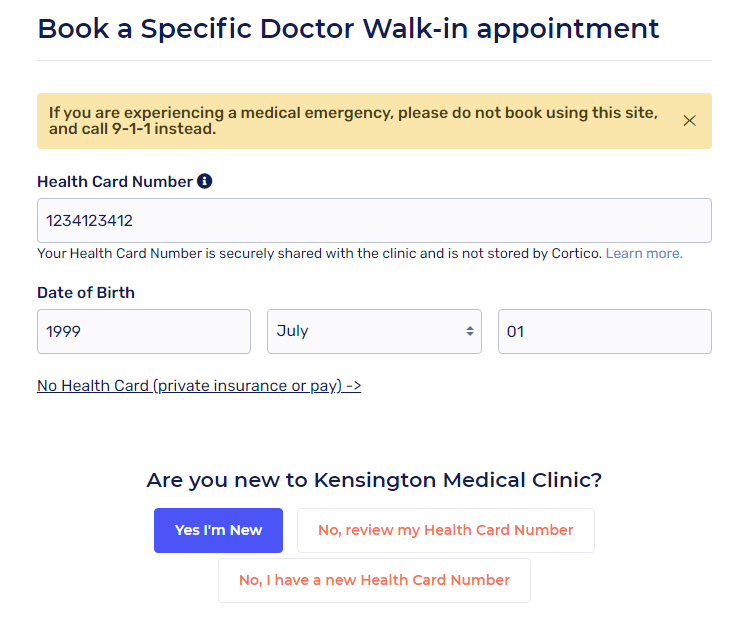Click the Are you new to Kensington question
This screenshot has height=623, width=740.
point(374,480)
